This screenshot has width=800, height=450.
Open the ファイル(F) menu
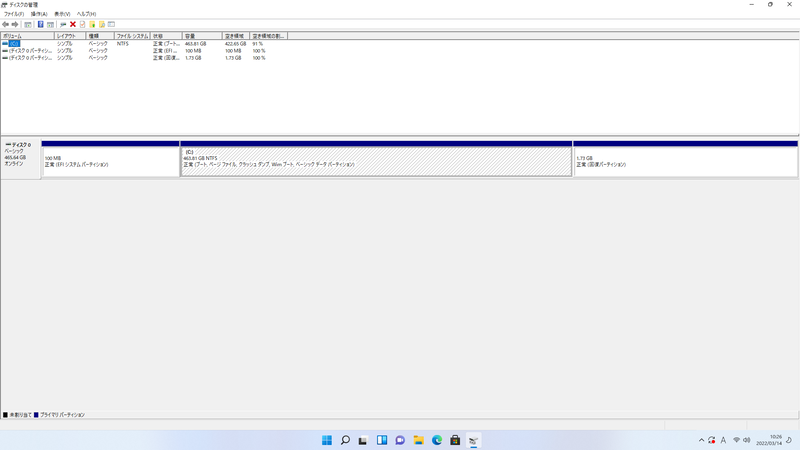pos(14,14)
